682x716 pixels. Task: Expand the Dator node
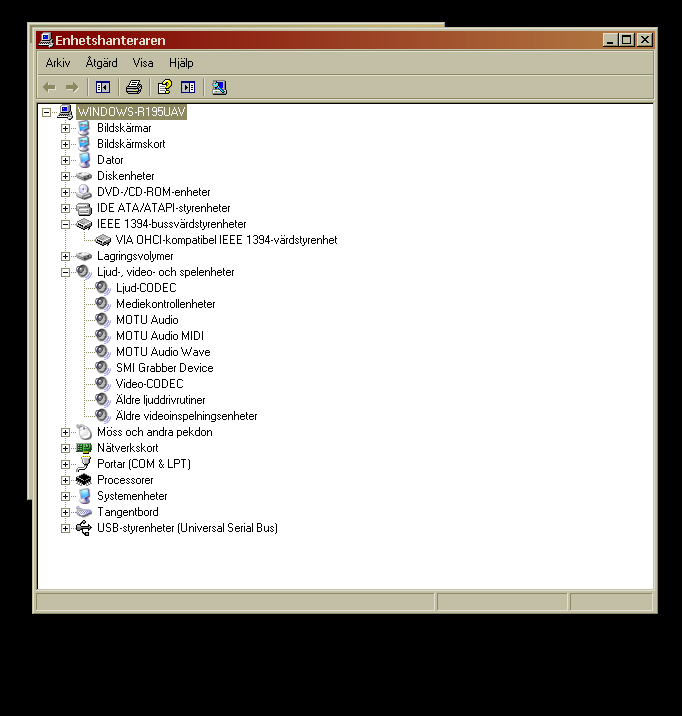[x=65, y=160]
